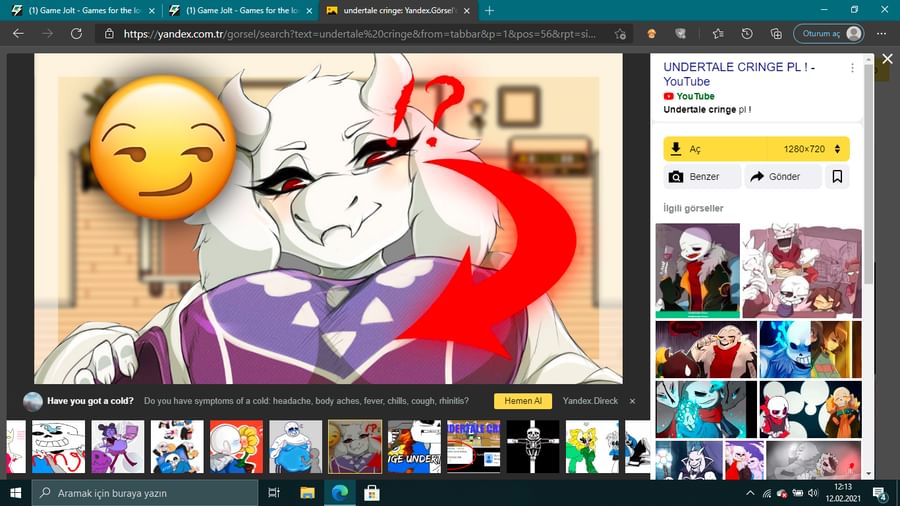Close the second Game Jolt tab
The width and height of the screenshot is (900, 506).
[x=309, y=10]
